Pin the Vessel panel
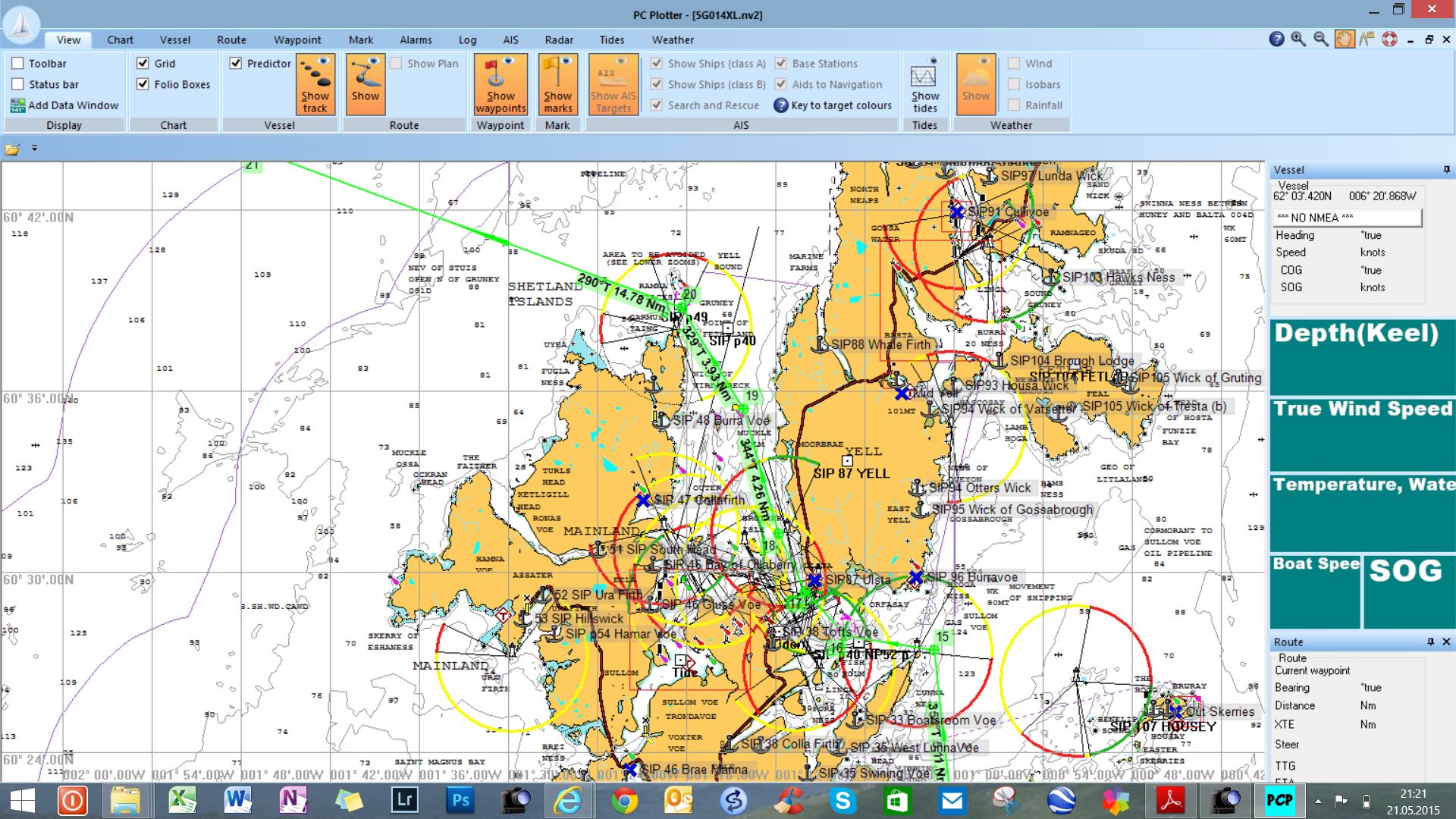Viewport: 1456px width, 819px height. coord(1446,170)
